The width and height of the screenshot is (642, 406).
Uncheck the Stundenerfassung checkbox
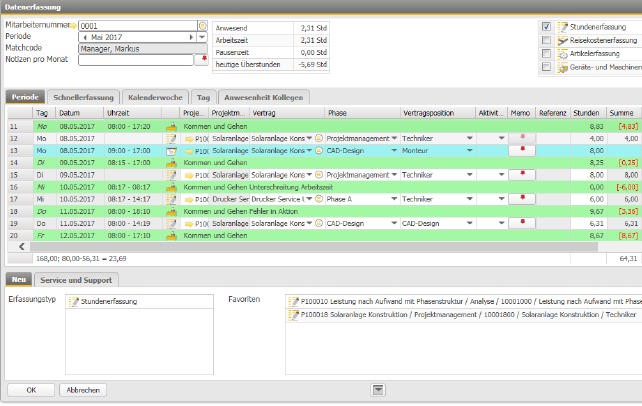(546, 27)
